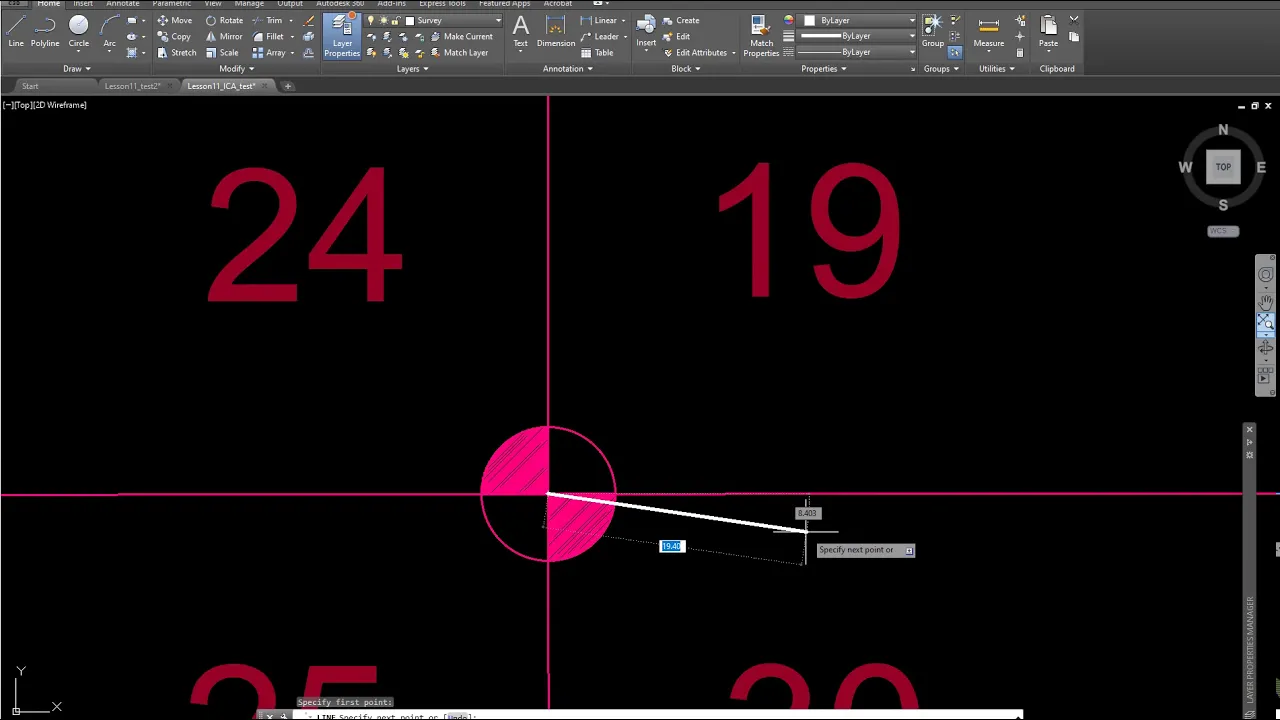Open the Manage ribbon tab
The height and width of the screenshot is (720, 1280).
point(249,4)
